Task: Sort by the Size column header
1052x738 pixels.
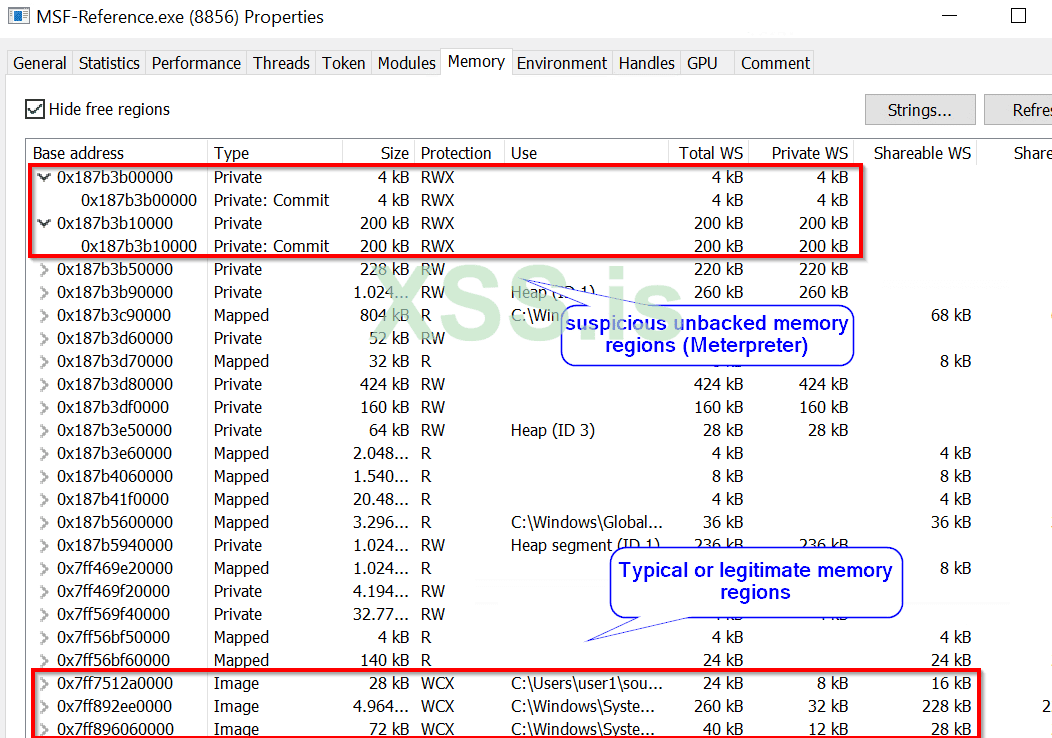Action: point(378,153)
